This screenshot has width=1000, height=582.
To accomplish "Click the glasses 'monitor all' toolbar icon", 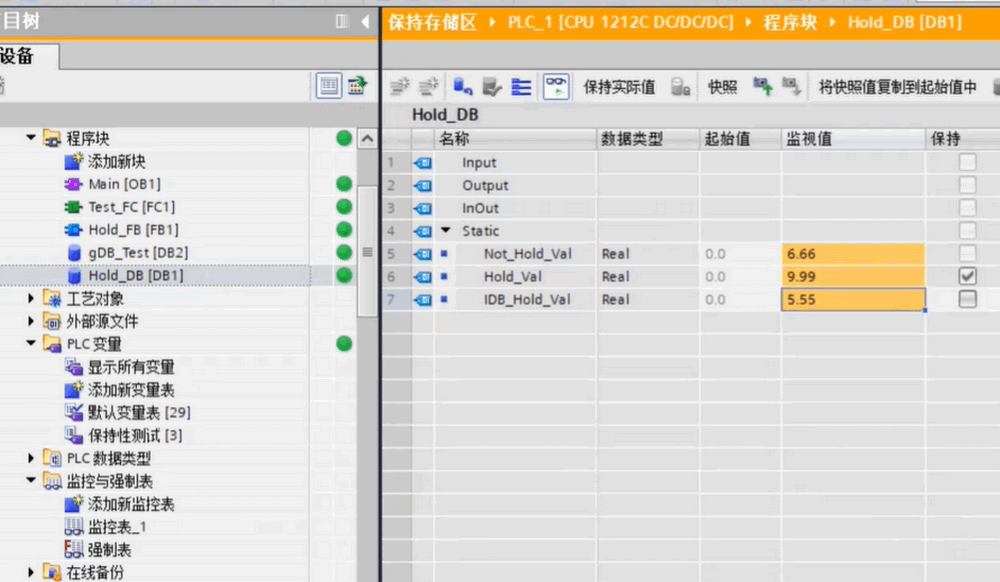I will 556,87.
